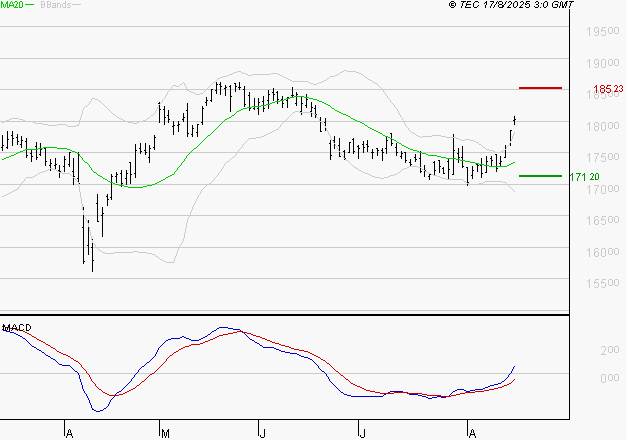Image resolution: width=627 pixels, height=440 pixels.
Task: Click the BBands legend label
Action: (x=56, y=5)
